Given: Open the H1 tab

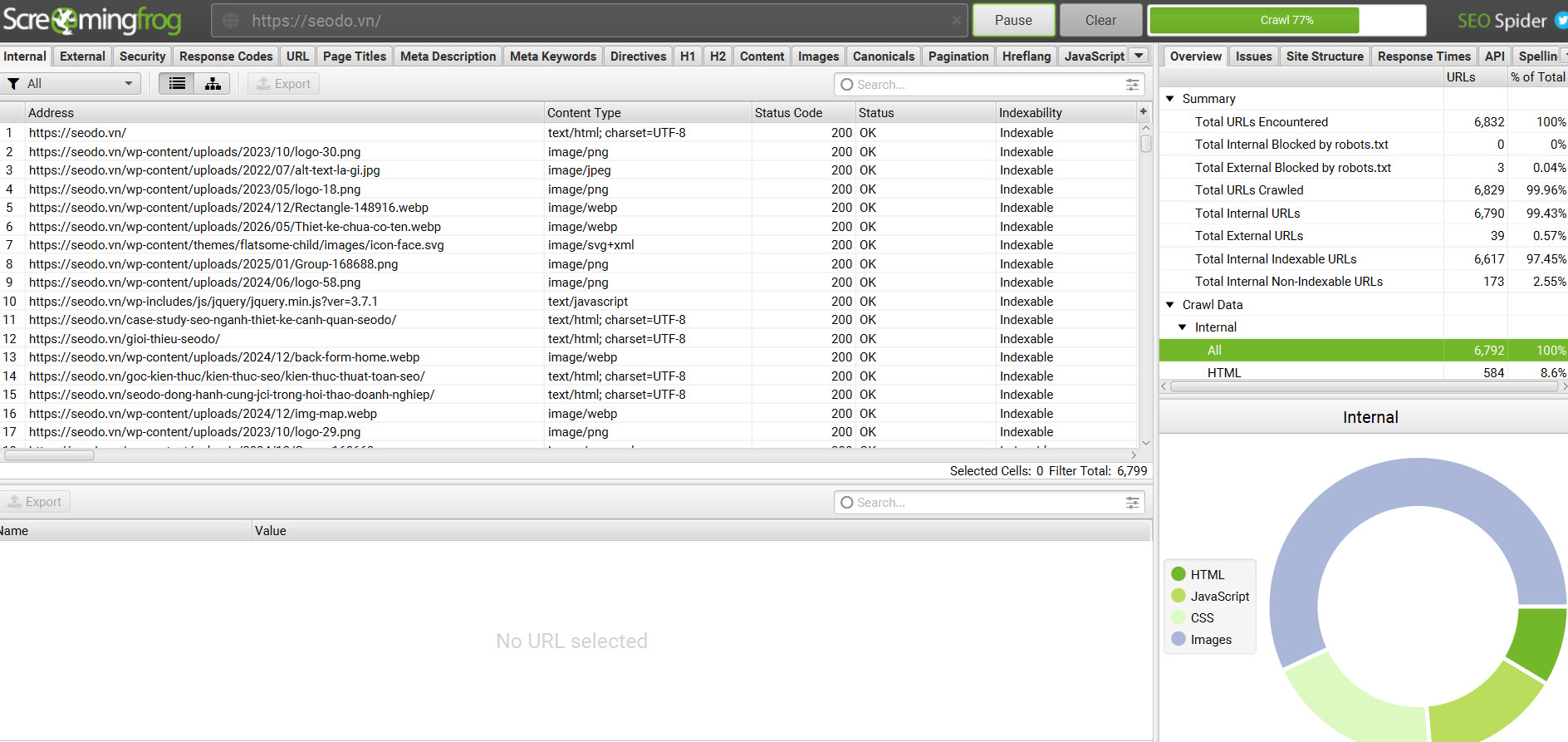Looking at the screenshot, I should click(688, 57).
